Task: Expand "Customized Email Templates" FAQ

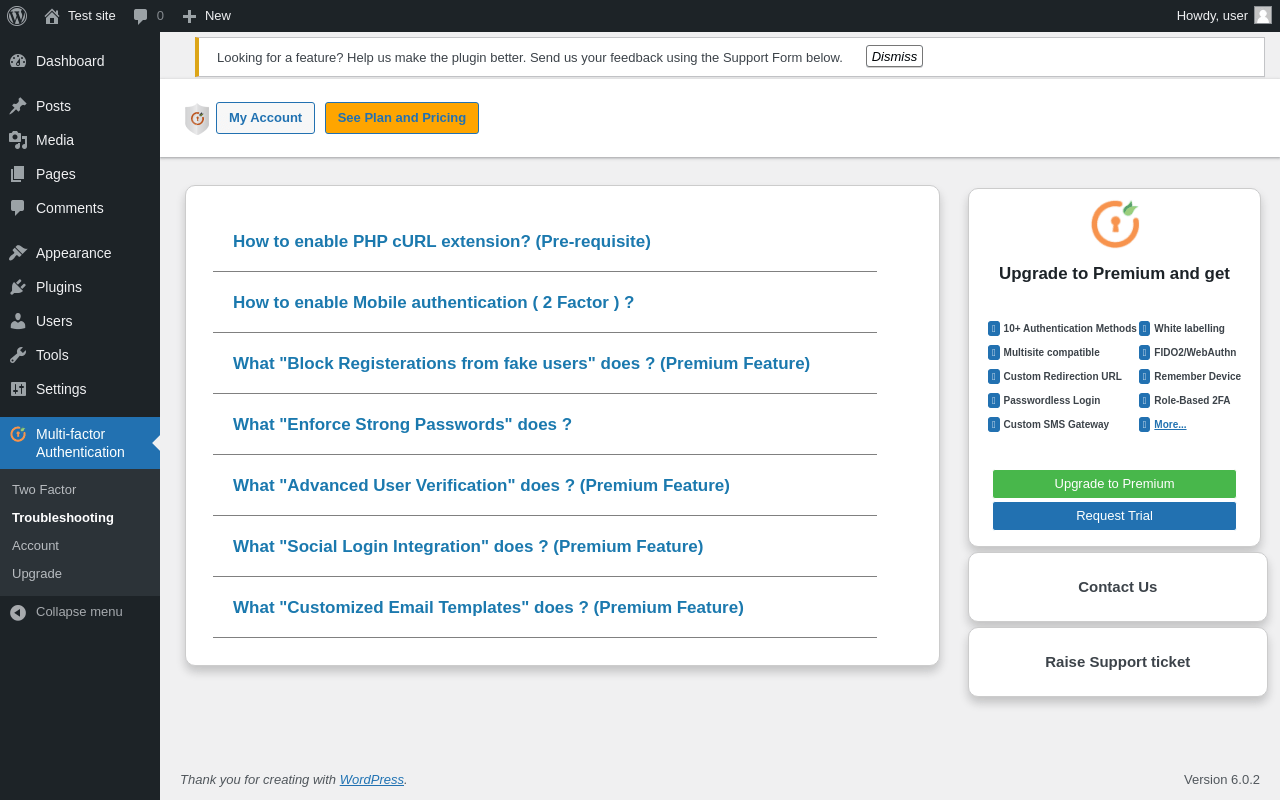Action: coord(488,608)
